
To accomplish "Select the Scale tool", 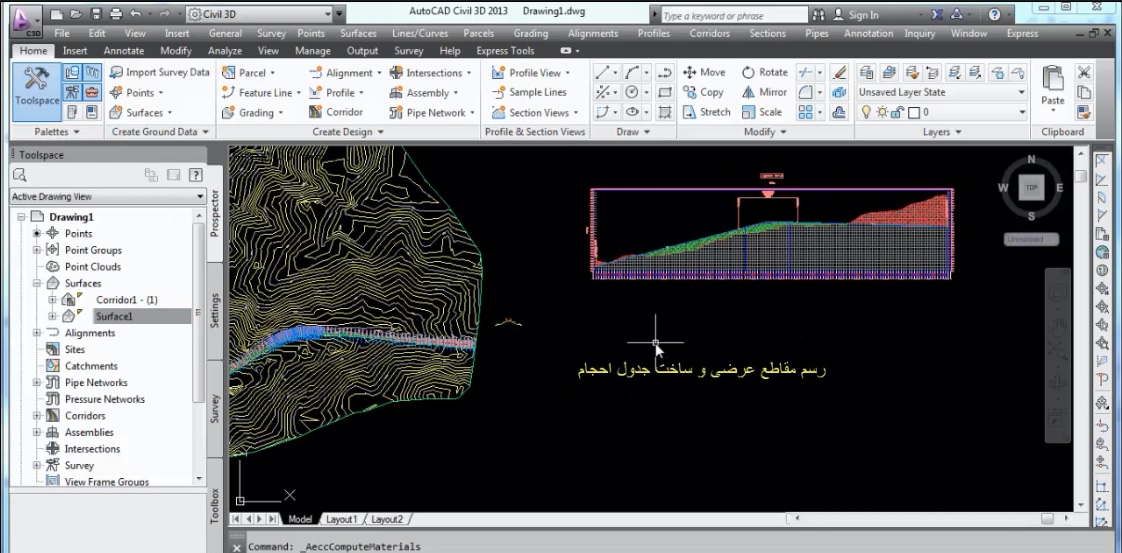I will (761, 112).
